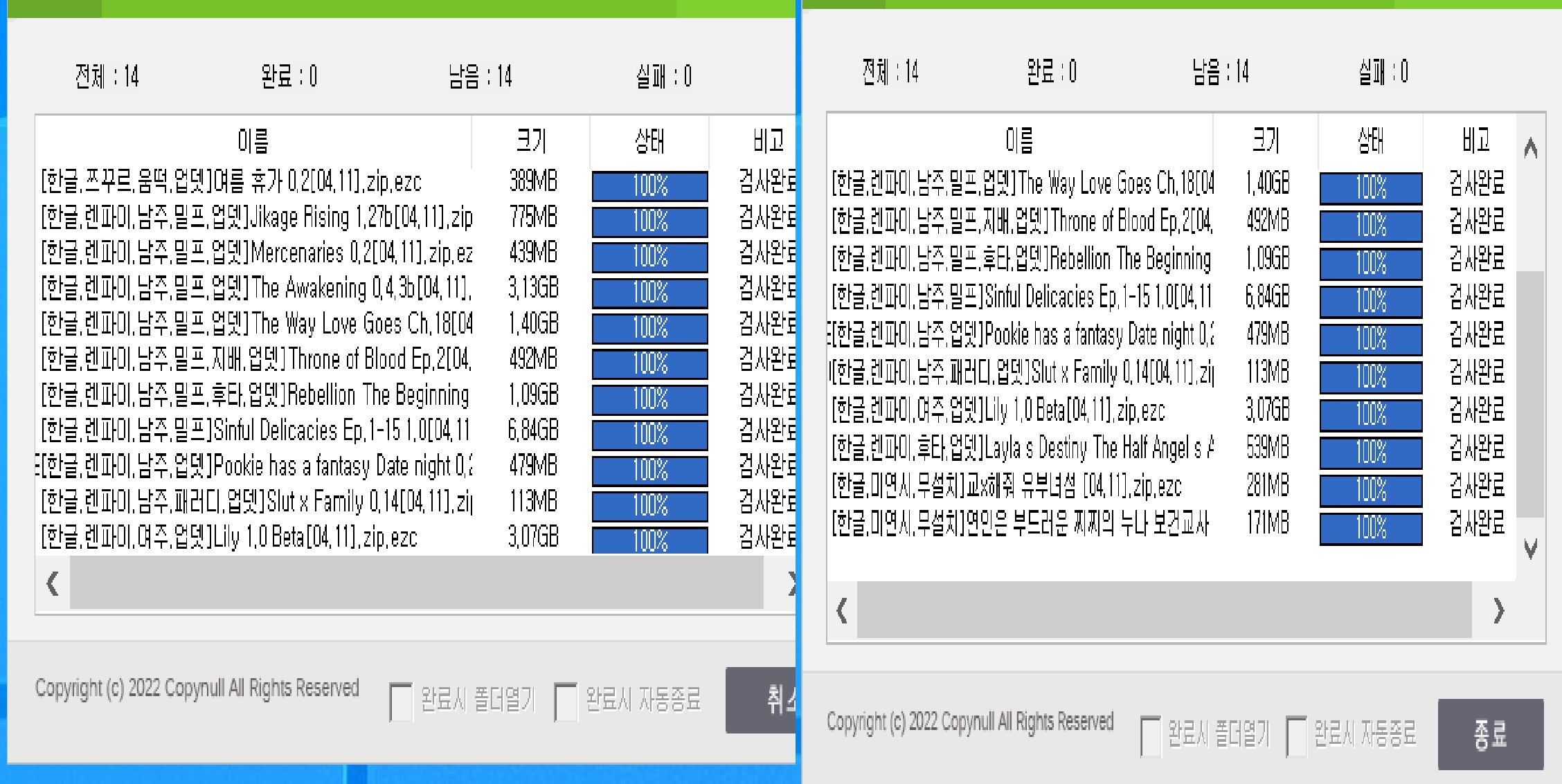Click right window vertical scrollbar thumb
Screen dimensions: 1562x784
(1530, 394)
